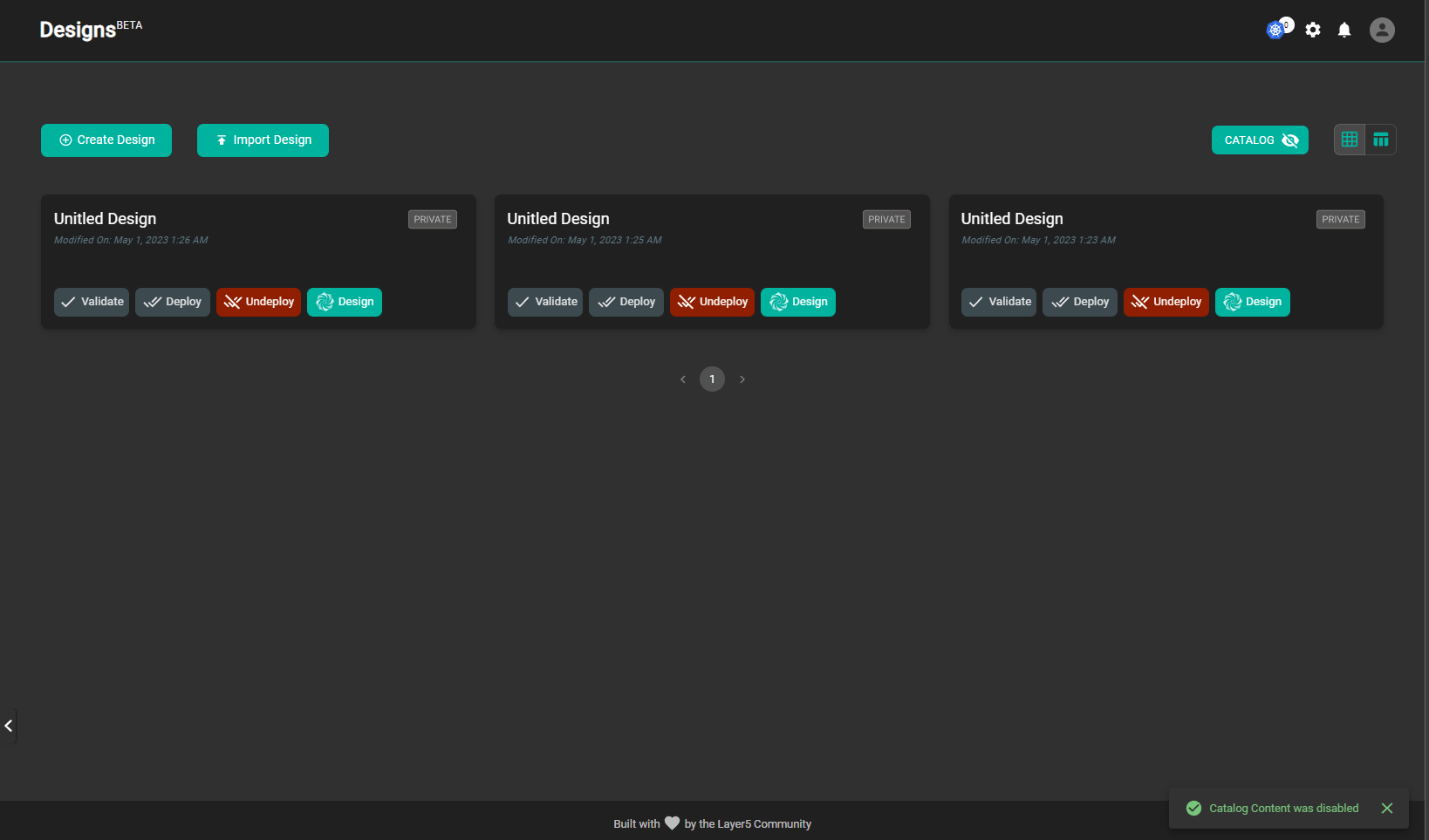Select page 1 in the pagination

[712, 379]
